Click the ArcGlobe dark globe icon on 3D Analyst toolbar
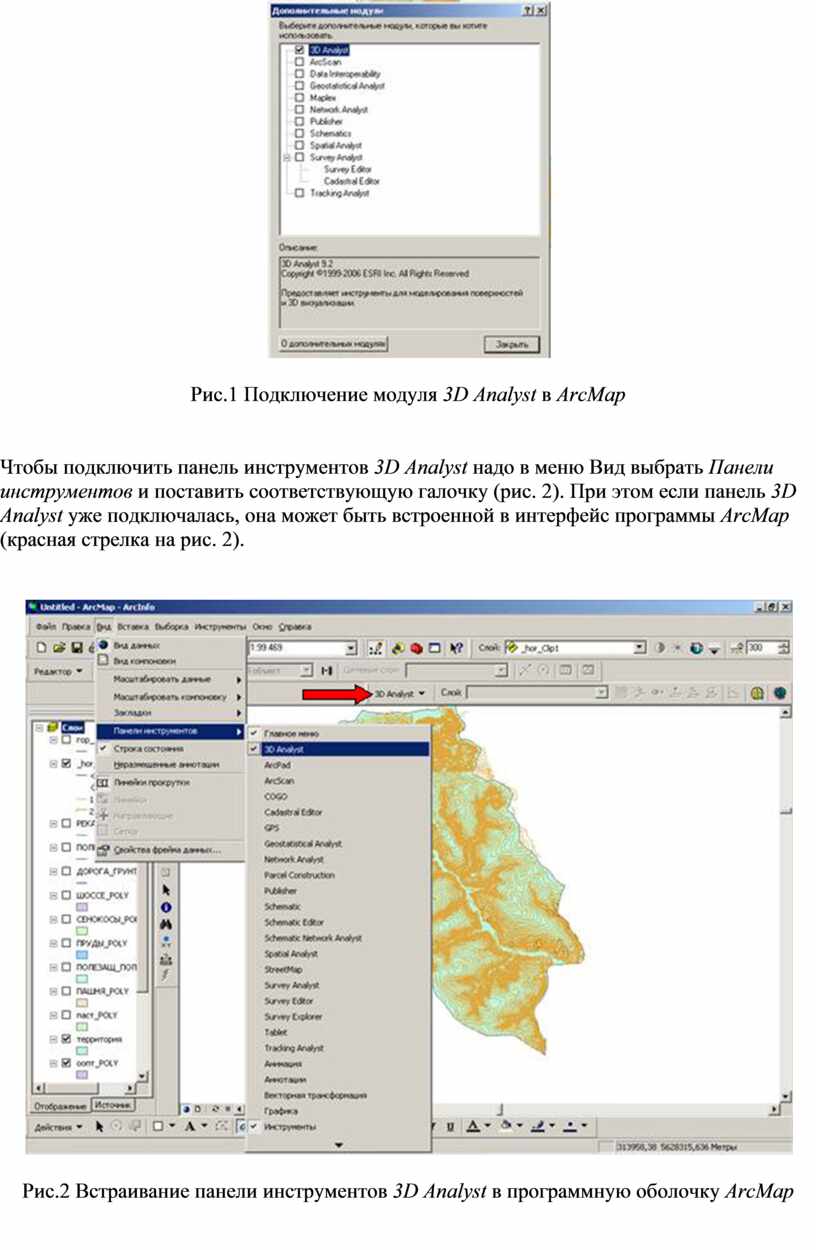Screen dimensions: 816x1250 click(x=779, y=692)
